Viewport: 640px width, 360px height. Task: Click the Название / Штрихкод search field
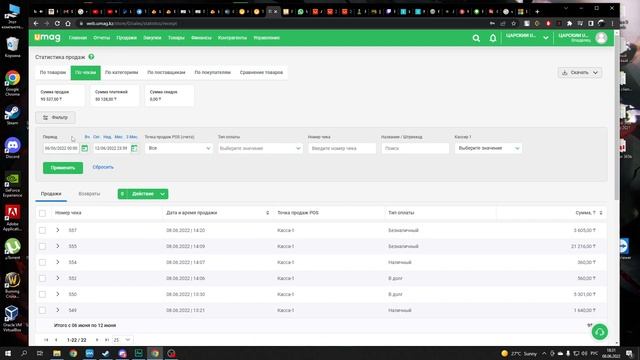(415, 148)
